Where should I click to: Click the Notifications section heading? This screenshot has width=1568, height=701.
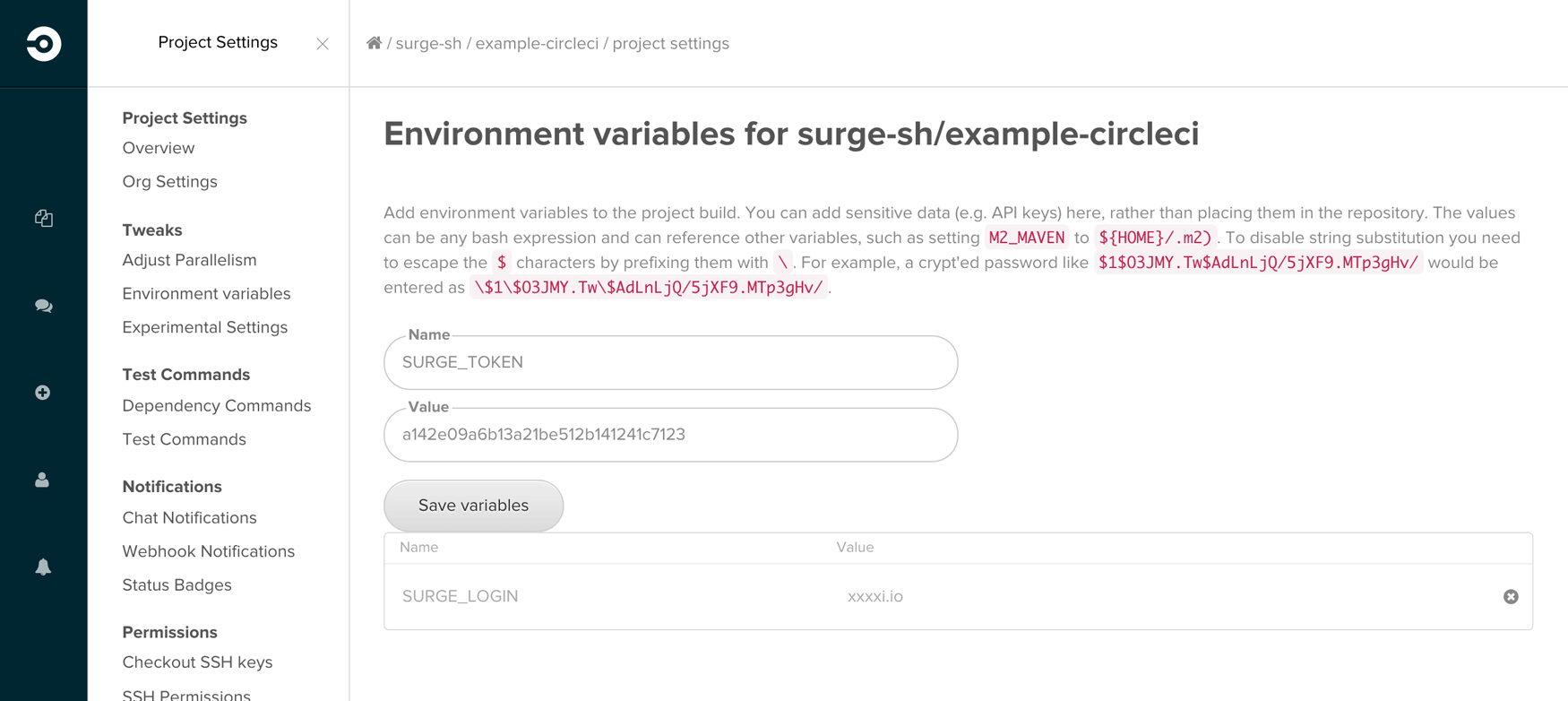172,487
